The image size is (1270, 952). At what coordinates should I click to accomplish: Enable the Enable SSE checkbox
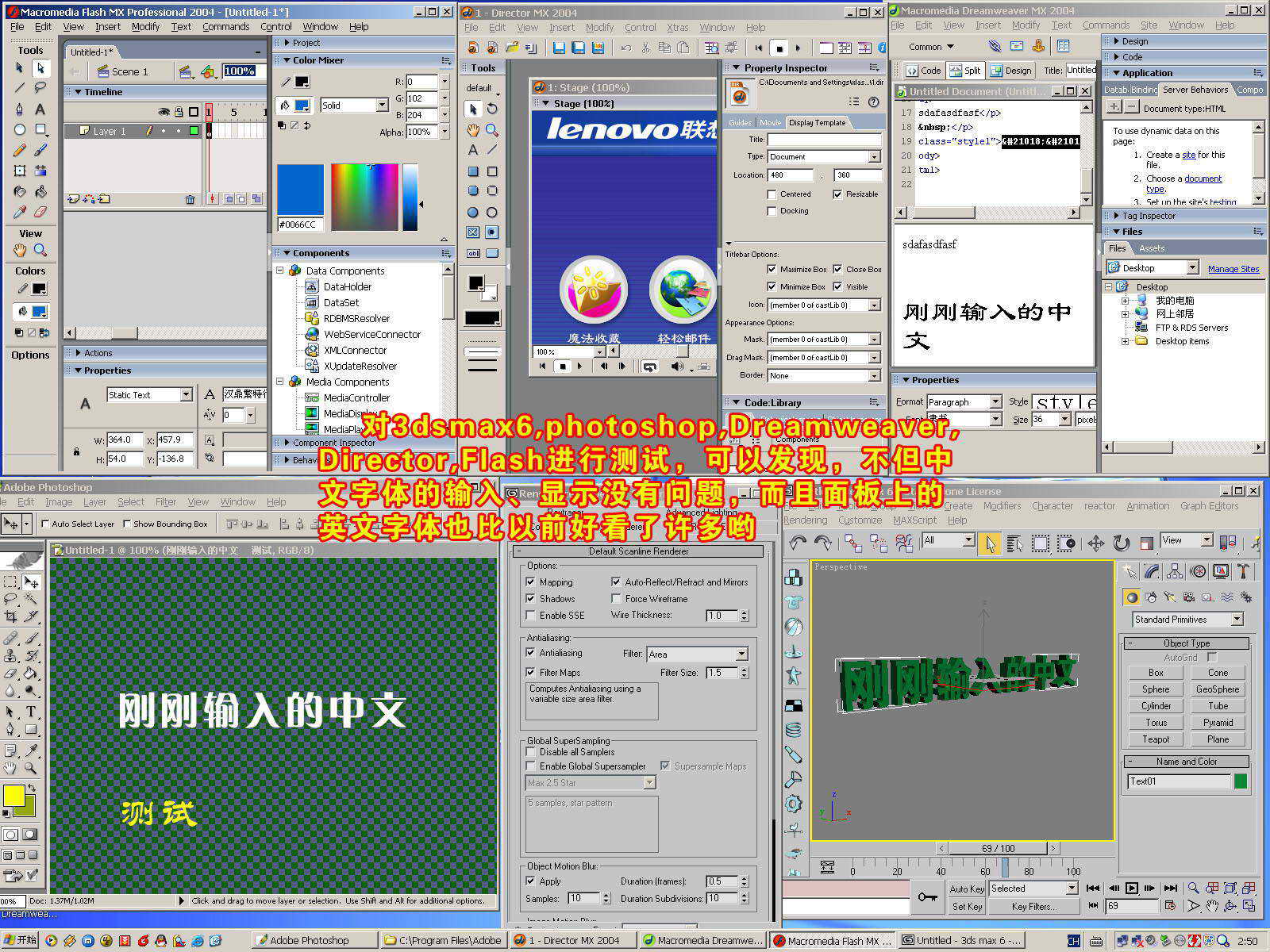(530, 615)
